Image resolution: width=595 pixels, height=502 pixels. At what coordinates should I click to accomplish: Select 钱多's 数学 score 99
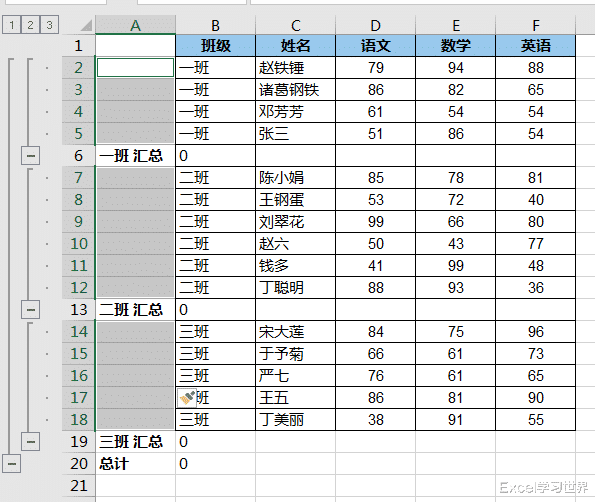click(455, 266)
